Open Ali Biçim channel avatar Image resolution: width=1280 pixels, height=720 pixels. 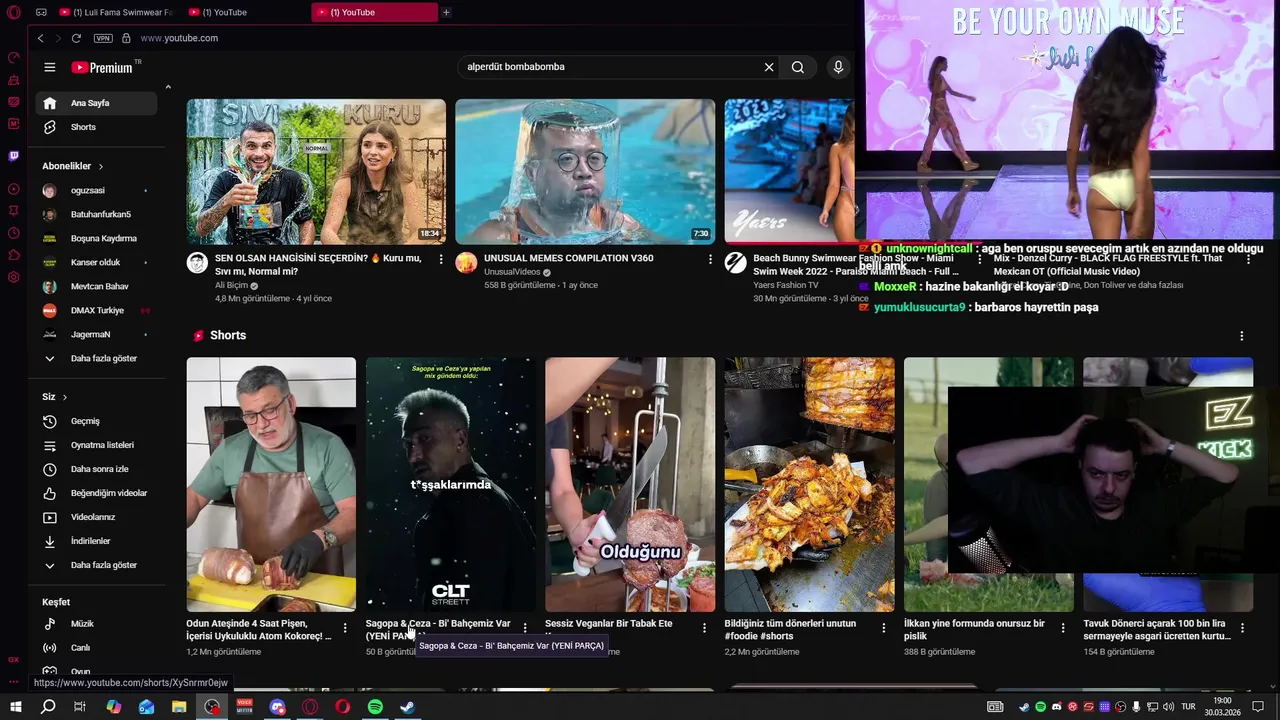click(197, 263)
